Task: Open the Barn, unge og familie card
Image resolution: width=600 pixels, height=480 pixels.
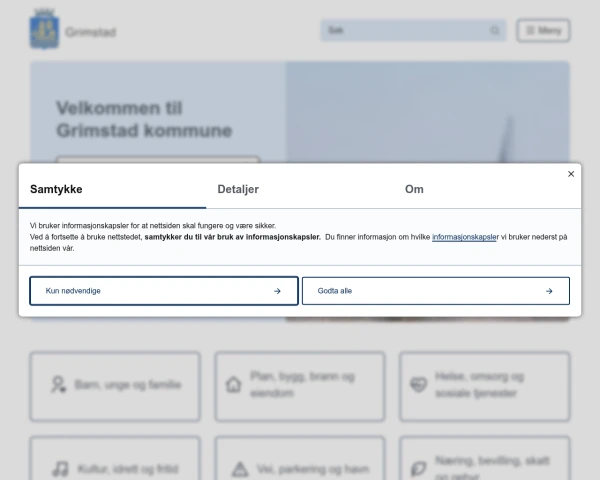Action: point(115,387)
